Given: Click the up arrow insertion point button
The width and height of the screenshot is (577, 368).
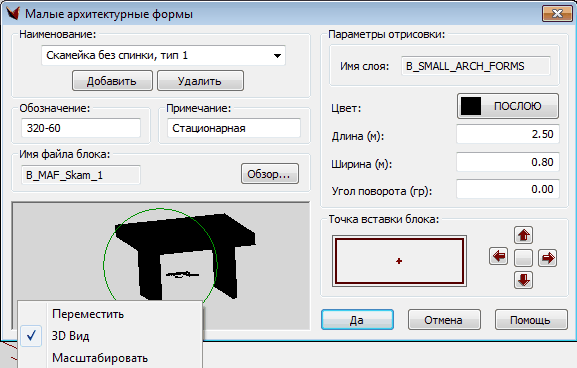Looking at the screenshot, I should [523, 235].
